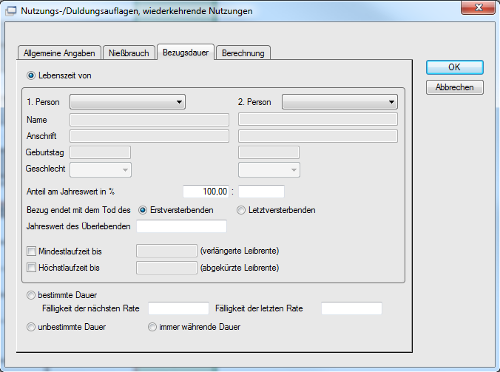Open the 1. Person dropdown
The height and width of the screenshot is (372, 500).
(127, 102)
